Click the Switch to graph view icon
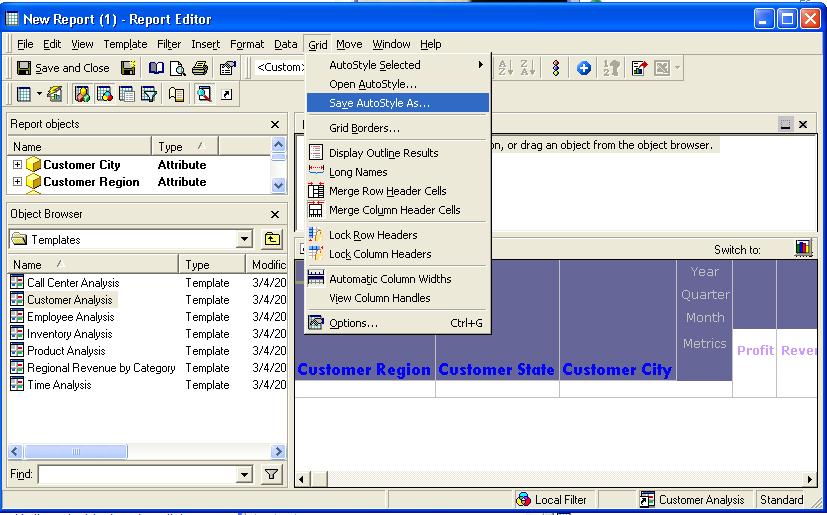Image resolution: width=827 pixels, height=515 pixels. 803,248
